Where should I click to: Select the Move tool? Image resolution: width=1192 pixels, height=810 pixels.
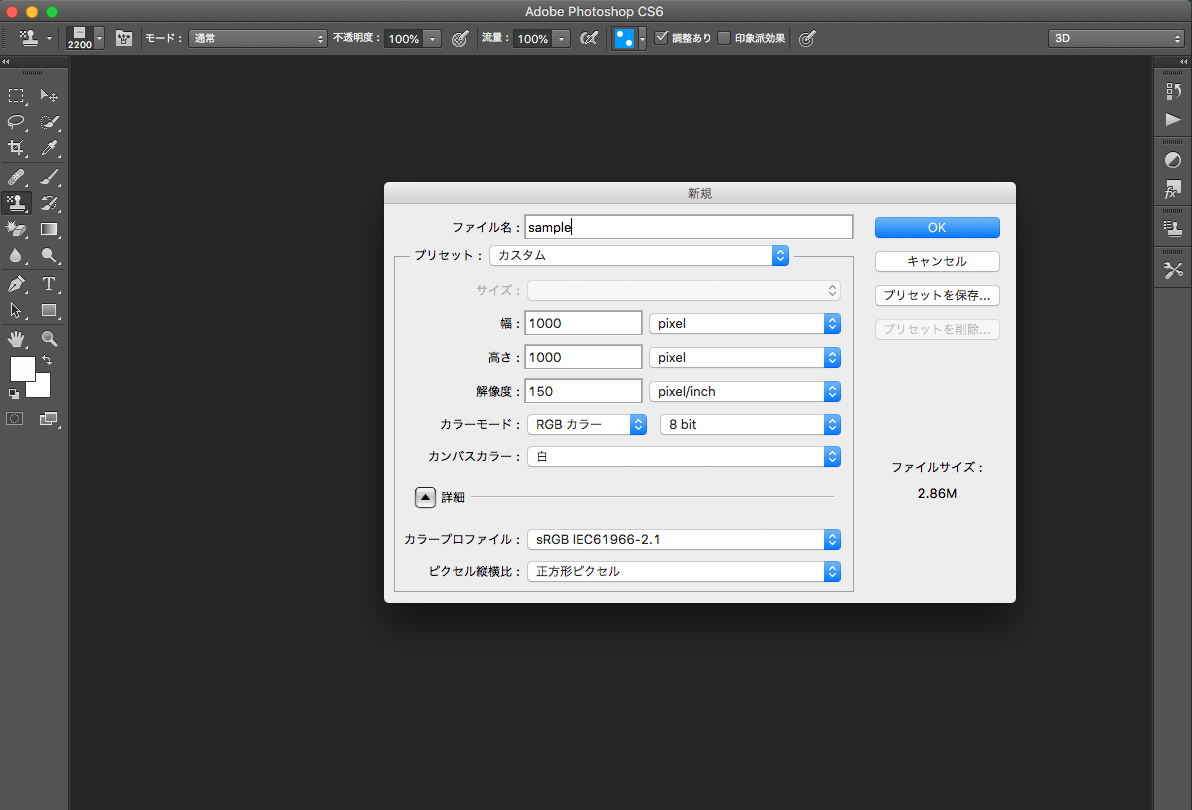pos(49,96)
